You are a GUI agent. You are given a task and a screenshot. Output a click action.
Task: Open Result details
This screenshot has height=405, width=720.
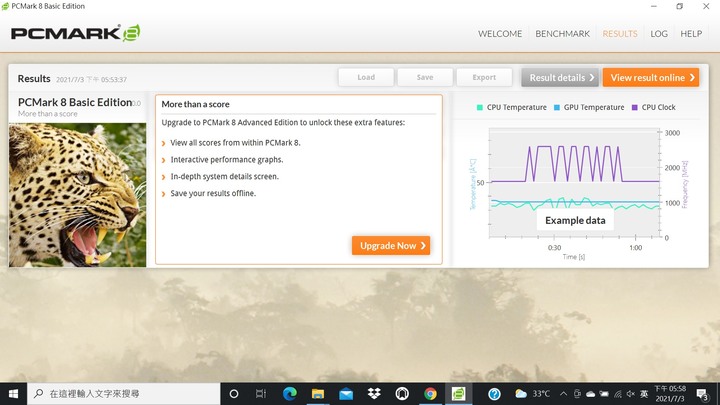point(560,78)
